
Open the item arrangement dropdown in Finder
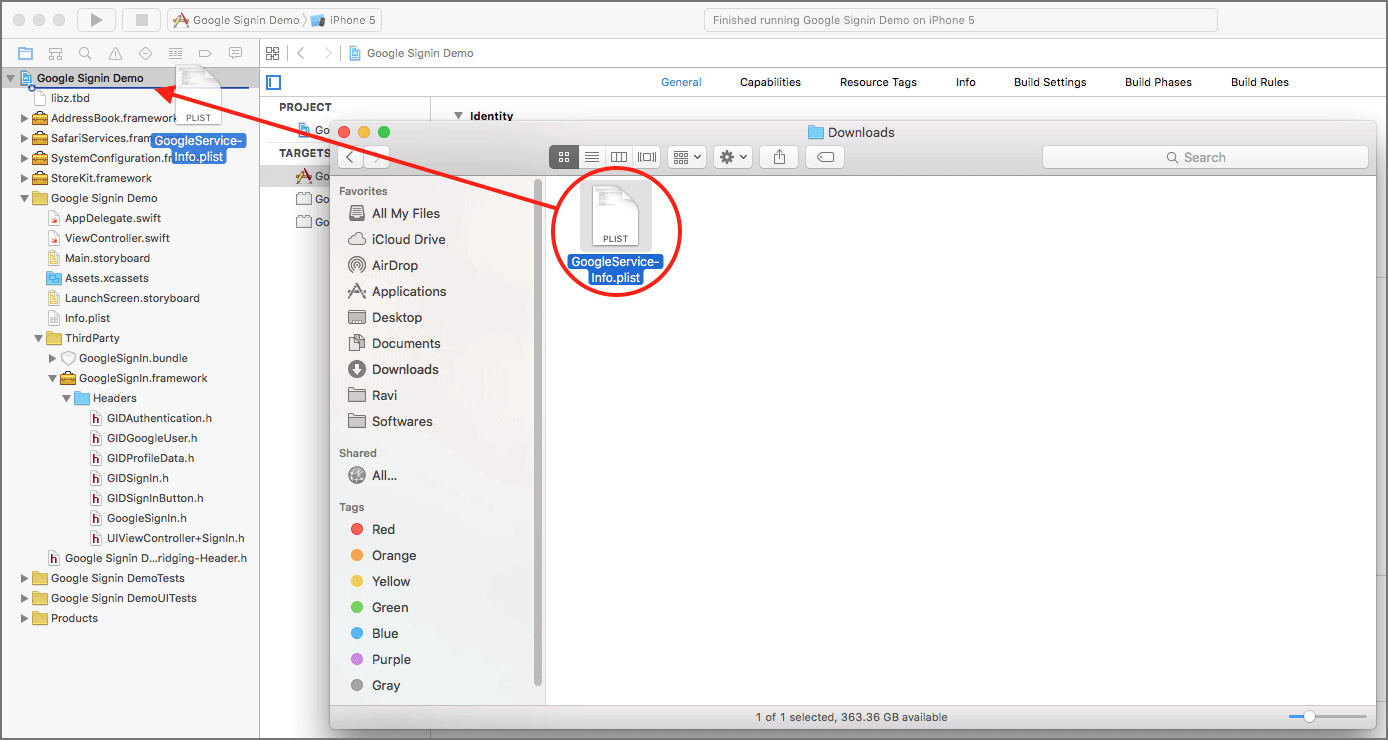point(686,156)
